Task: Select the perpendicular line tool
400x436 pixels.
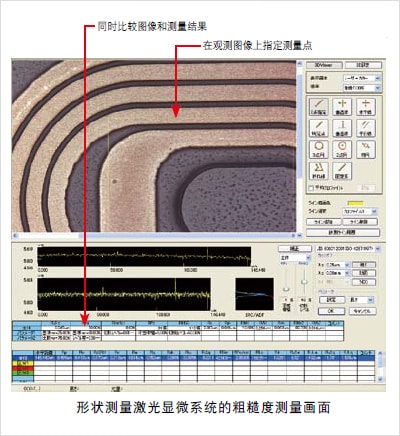Action: tap(342, 128)
